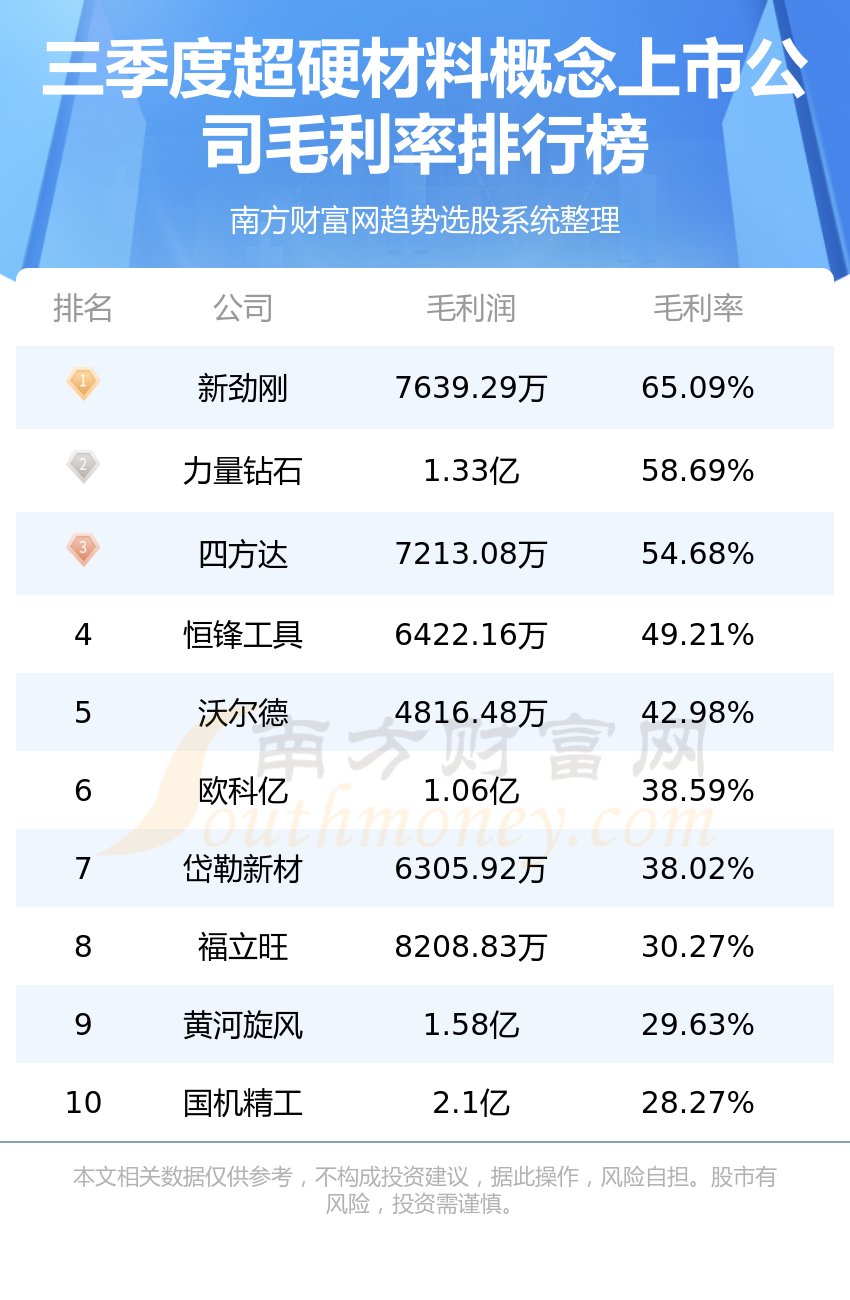Click the 毛利润 column header
This screenshot has height=1300, width=850.
coord(471,308)
